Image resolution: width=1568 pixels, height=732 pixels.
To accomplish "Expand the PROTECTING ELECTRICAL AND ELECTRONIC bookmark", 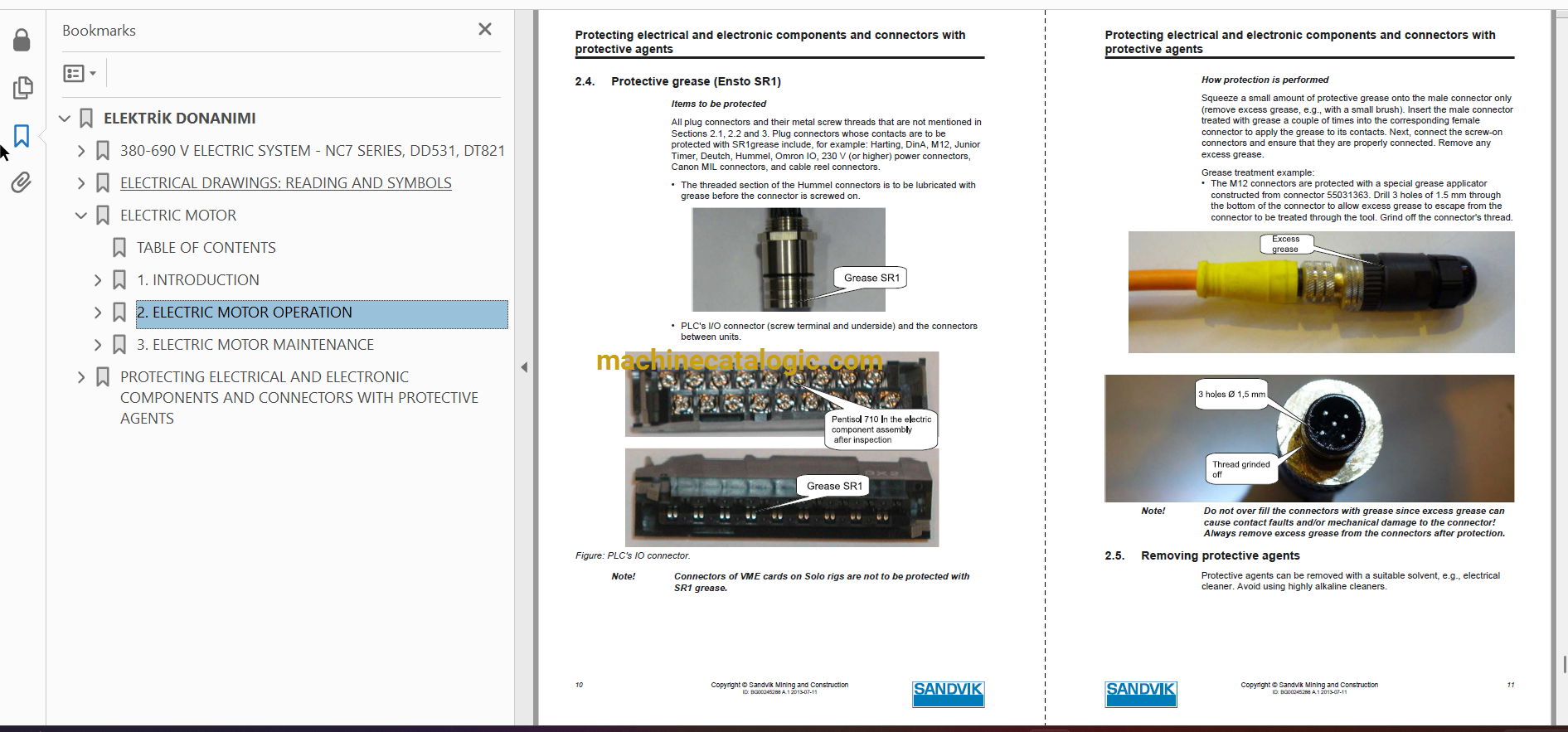I will tap(80, 377).
